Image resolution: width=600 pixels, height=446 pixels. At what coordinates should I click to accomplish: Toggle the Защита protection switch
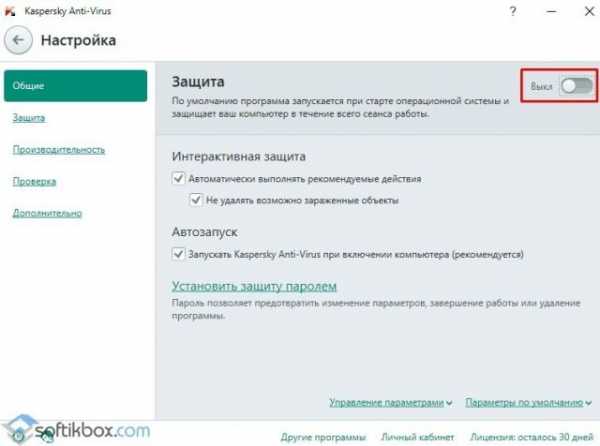577,86
